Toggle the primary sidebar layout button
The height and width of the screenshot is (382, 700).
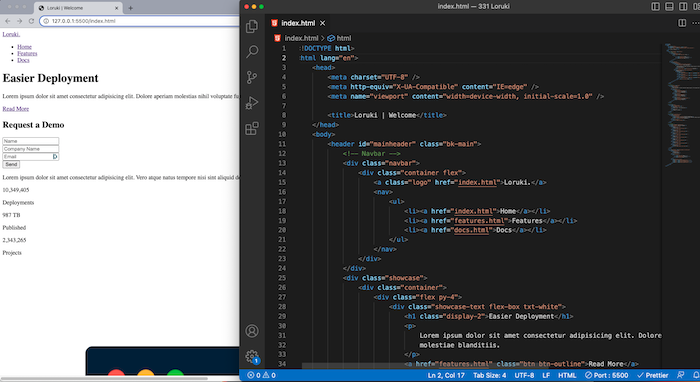[x=655, y=6]
